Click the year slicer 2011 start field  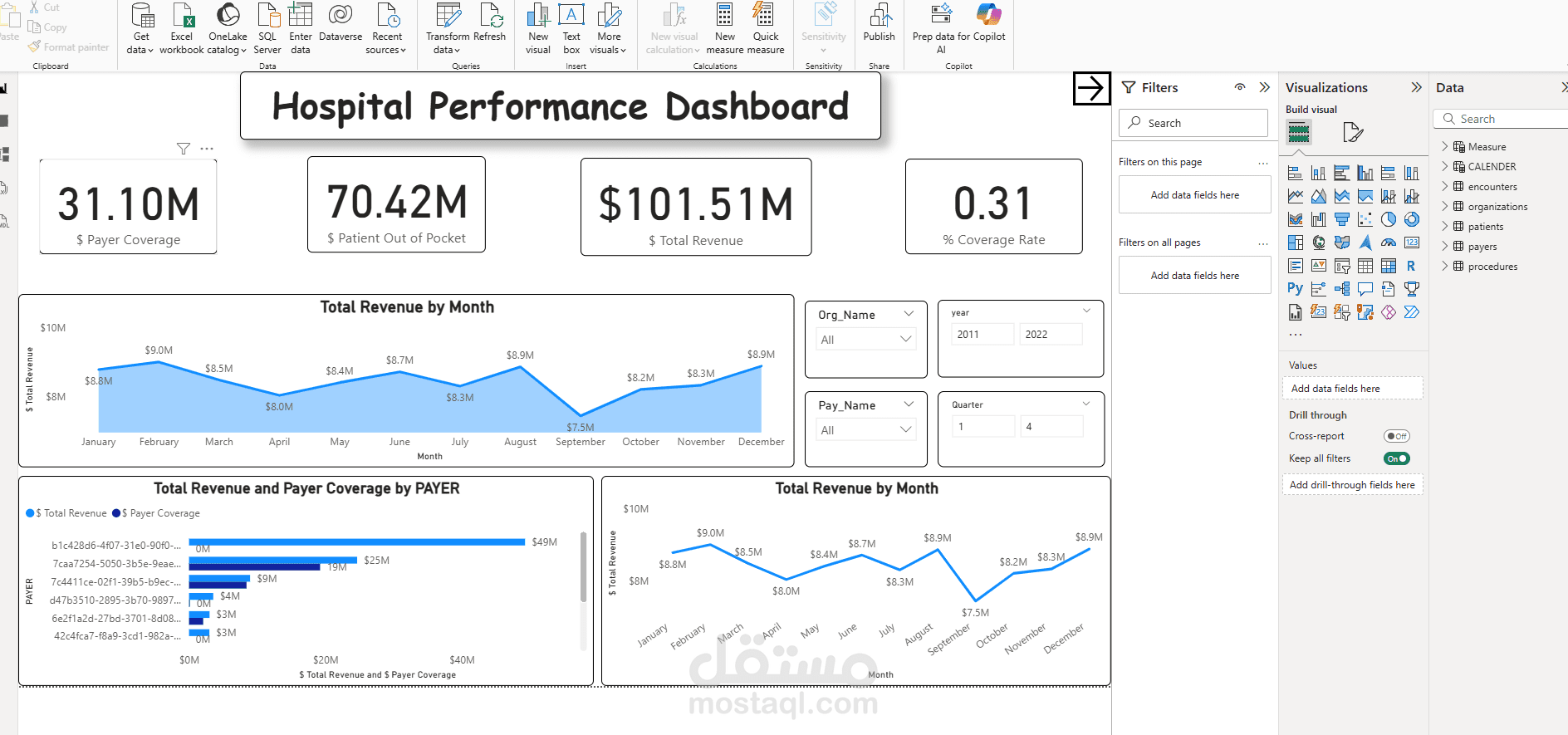coord(982,334)
